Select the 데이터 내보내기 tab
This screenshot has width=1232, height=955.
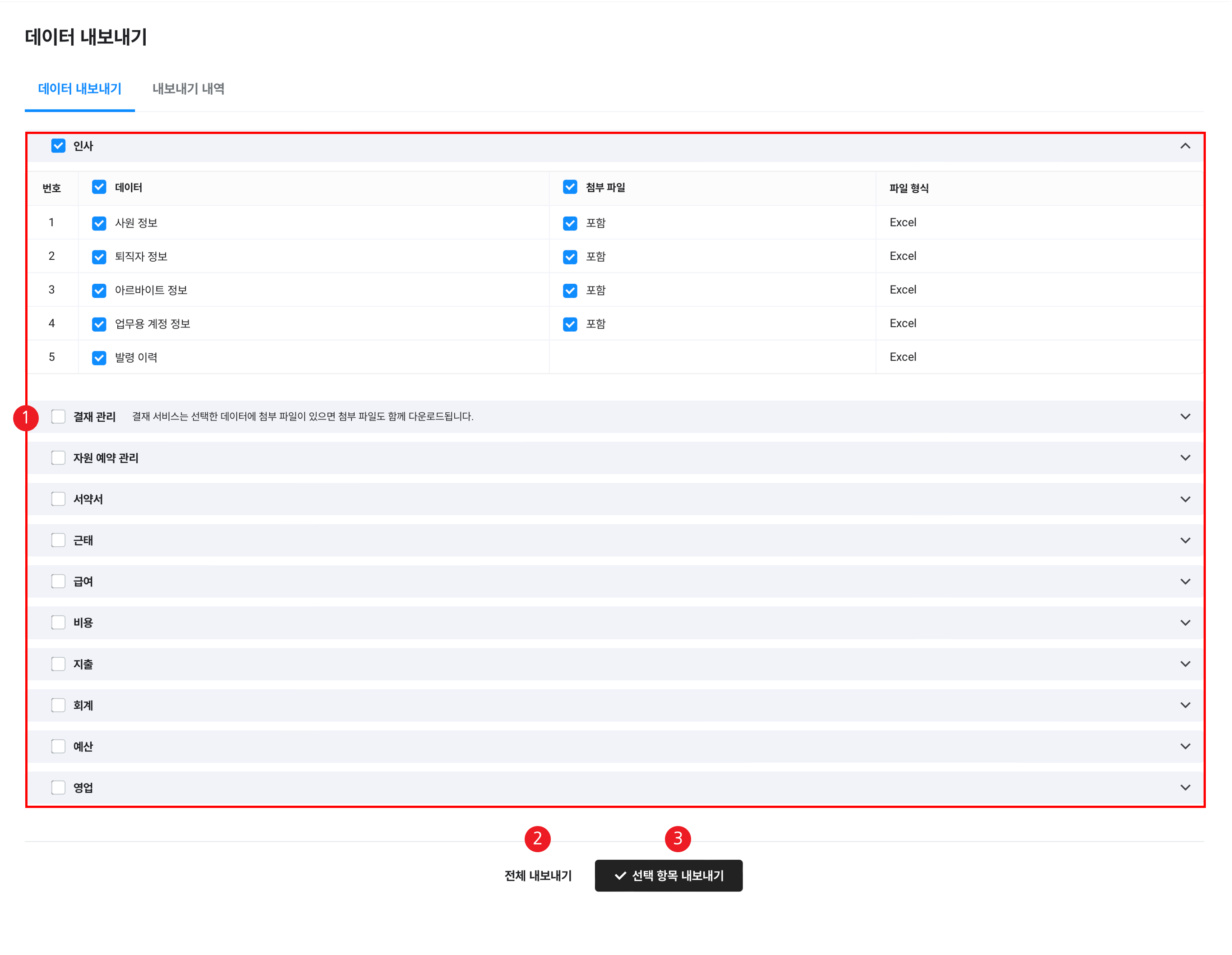tap(79, 88)
